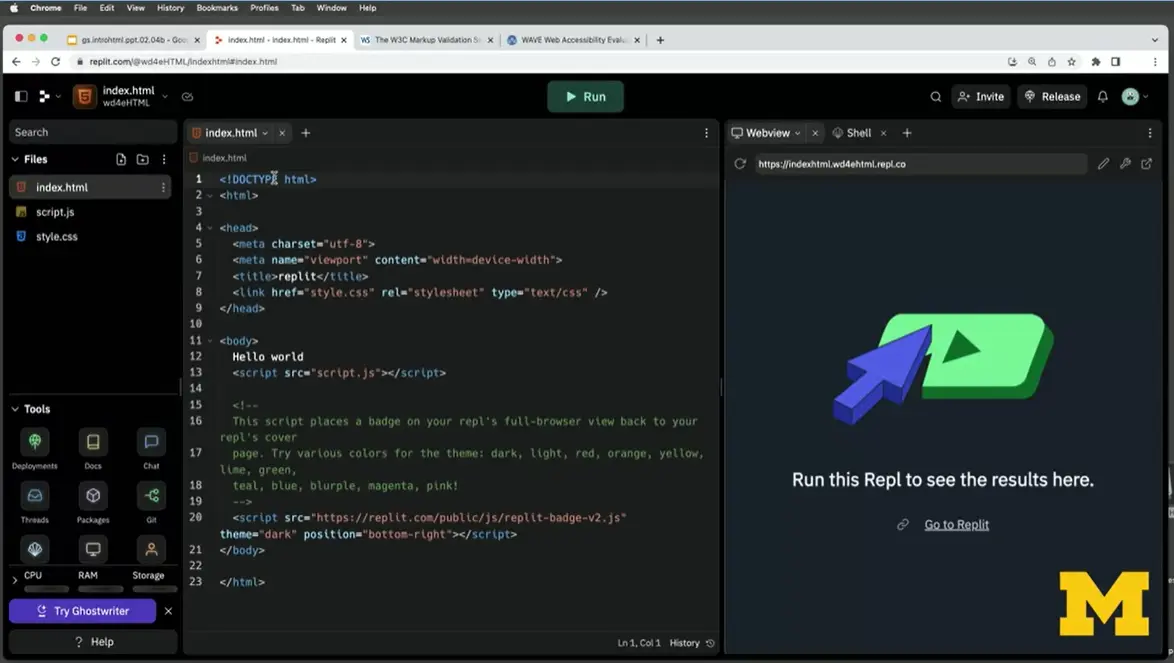The image size is (1174, 663).
Task: Open the Webview tab dropdown arrow
Action: coord(797,133)
